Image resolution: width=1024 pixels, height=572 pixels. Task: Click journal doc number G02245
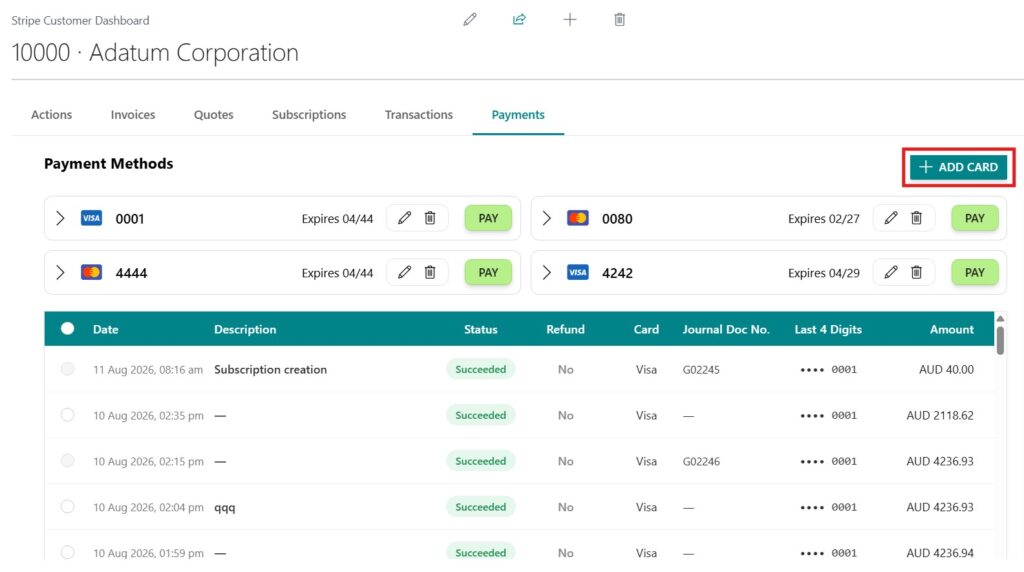701,370
